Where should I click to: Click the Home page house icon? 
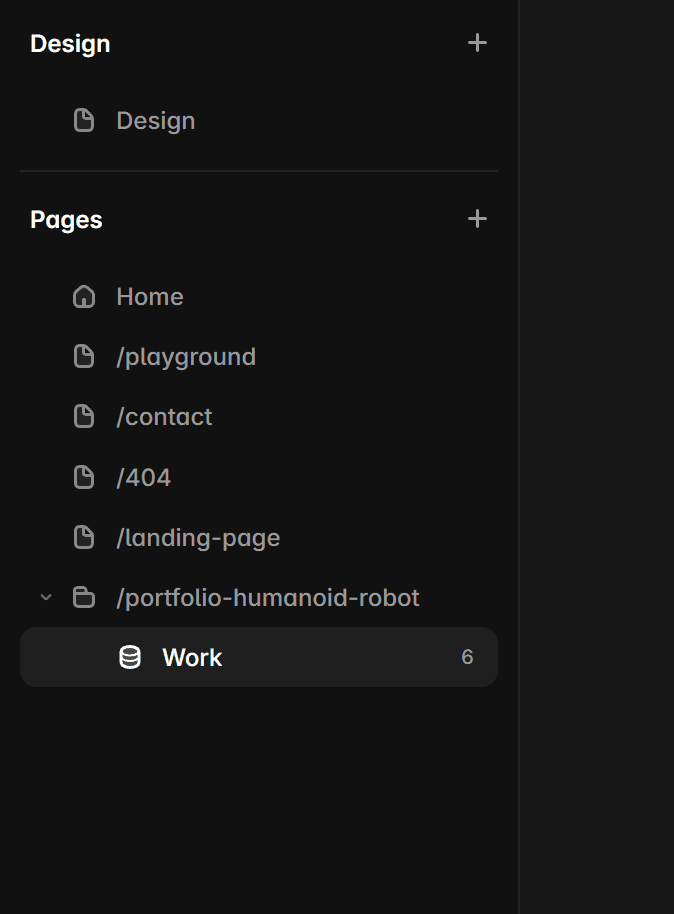[x=84, y=297]
